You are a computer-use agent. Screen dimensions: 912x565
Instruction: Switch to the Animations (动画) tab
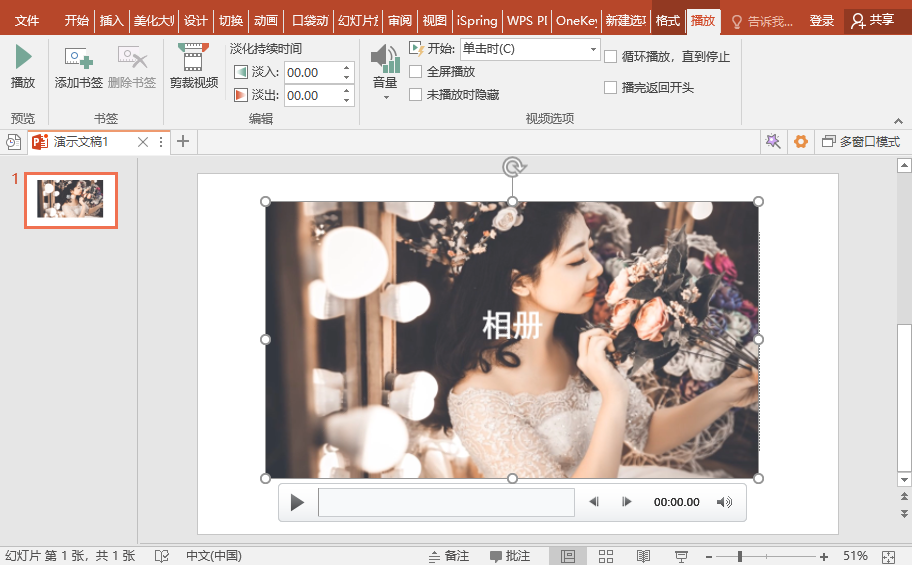[x=266, y=21]
